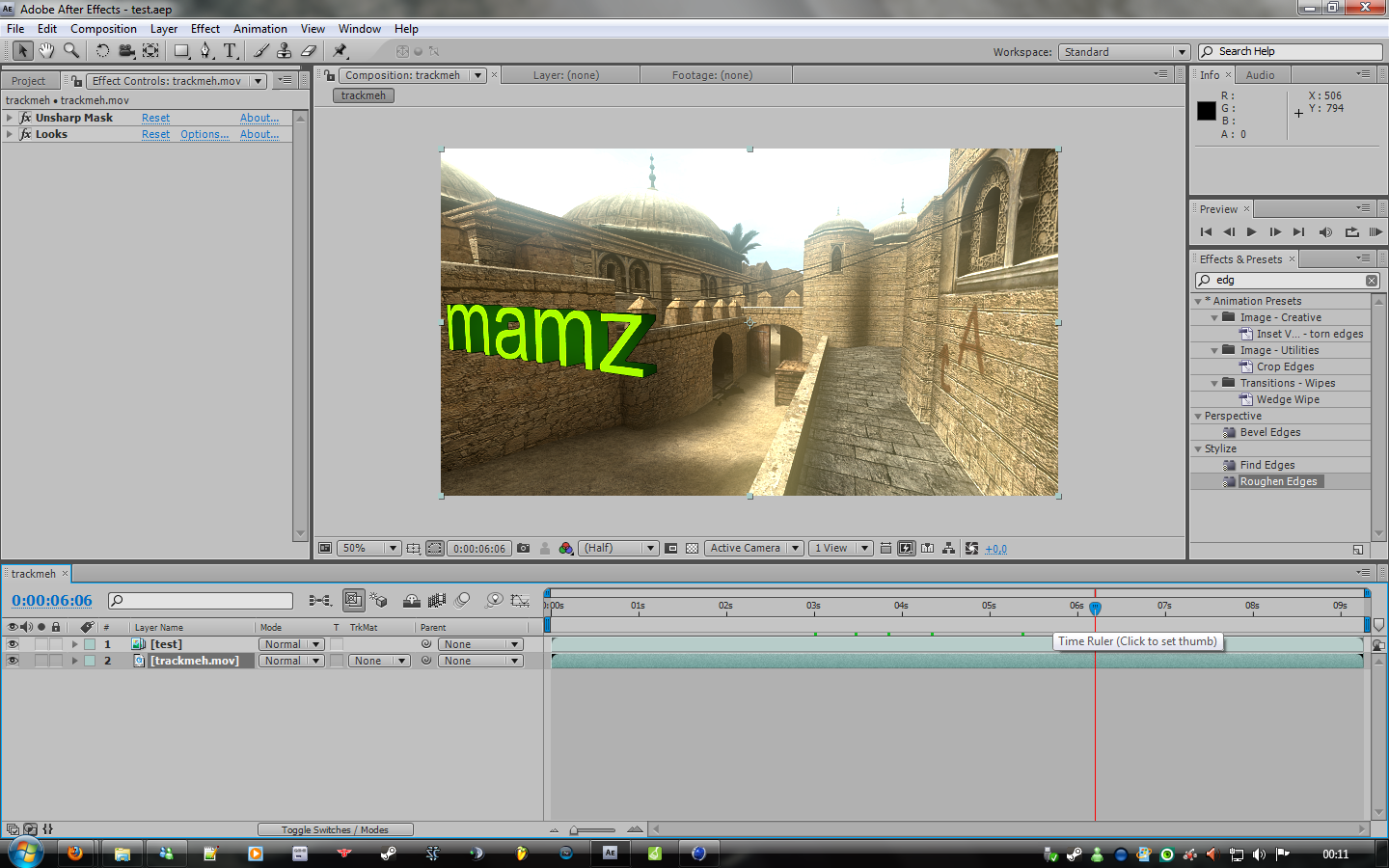The image size is (1389, 868).
Task: Open the Effect menu
Action: pos(205,29)
